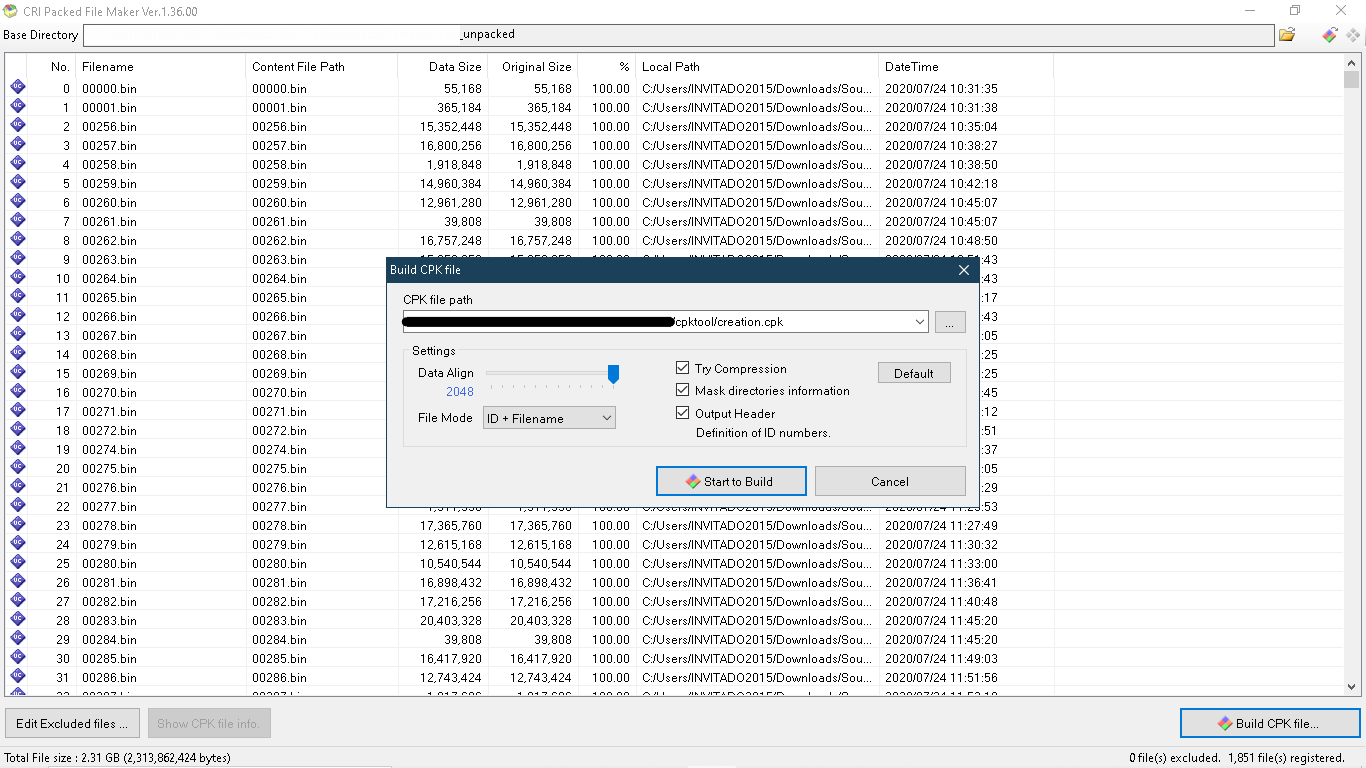Screen dimensions: 1366x768
Task: Toggle the Output Header checkbox
Action: point(683,413)
